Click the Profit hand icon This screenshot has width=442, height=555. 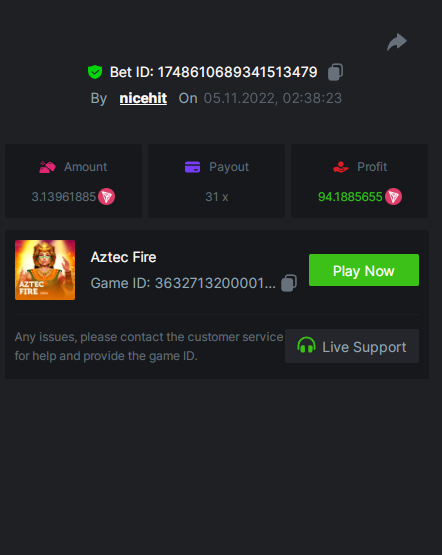click(x=341, y=167)
